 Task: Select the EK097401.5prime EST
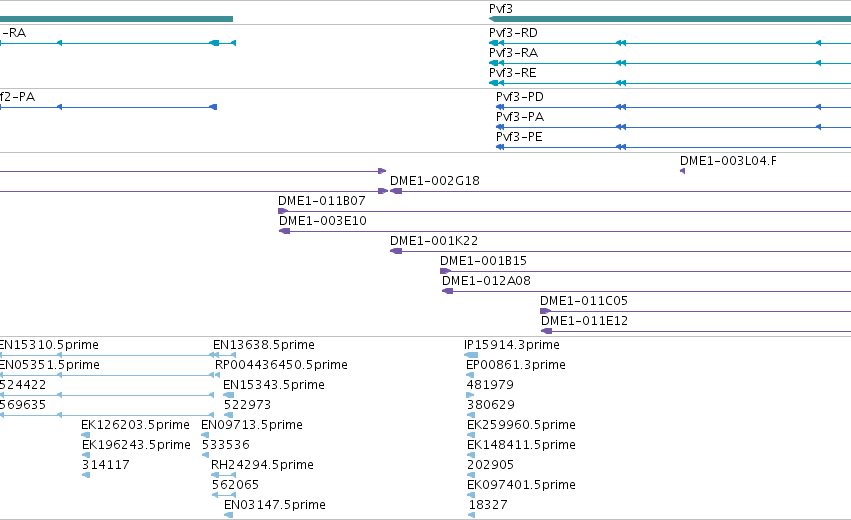point(521,485)
